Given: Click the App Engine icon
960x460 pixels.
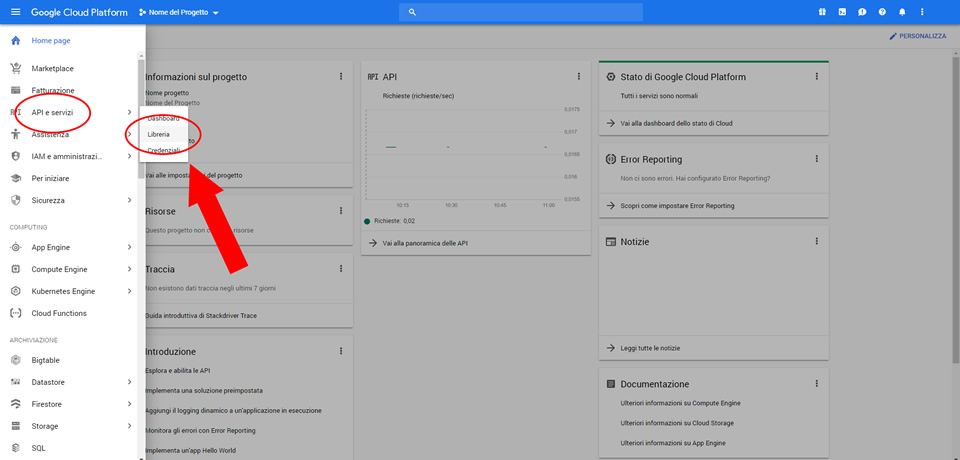Looking at the screenshot, I should tap(16, 247).
